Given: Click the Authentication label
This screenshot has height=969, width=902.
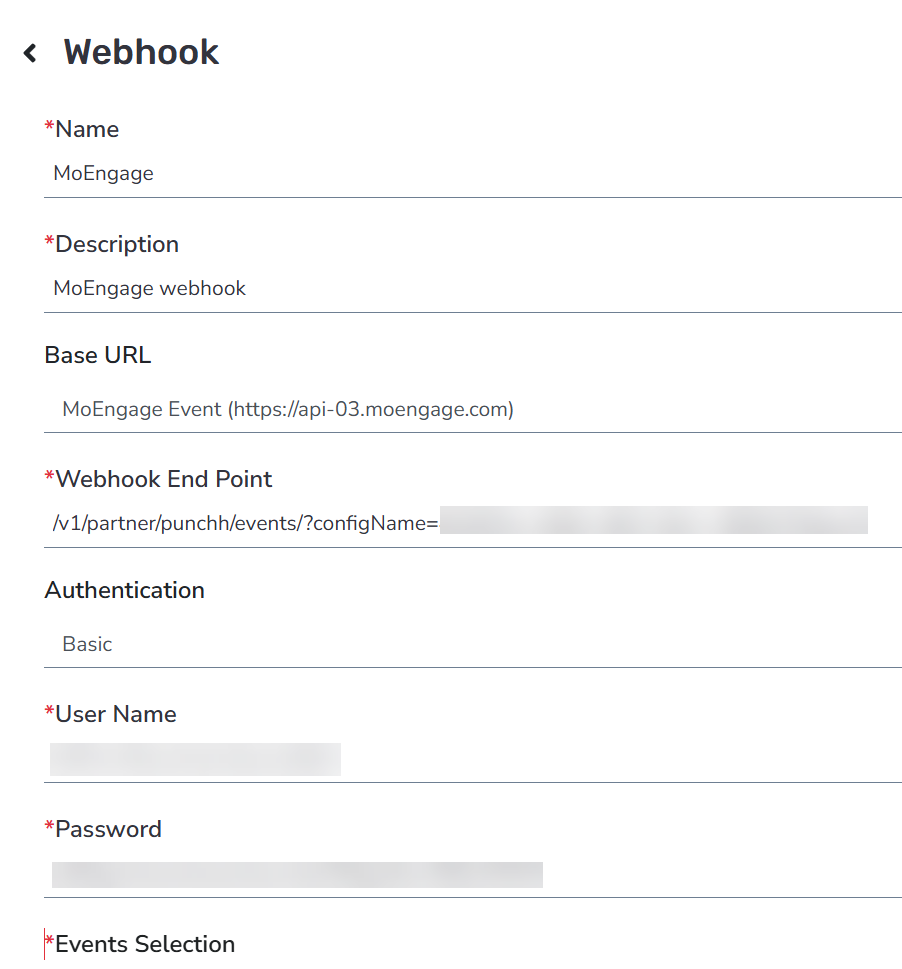Looking at the screenshot, I should pyautogui.click(x=124, y=590).
